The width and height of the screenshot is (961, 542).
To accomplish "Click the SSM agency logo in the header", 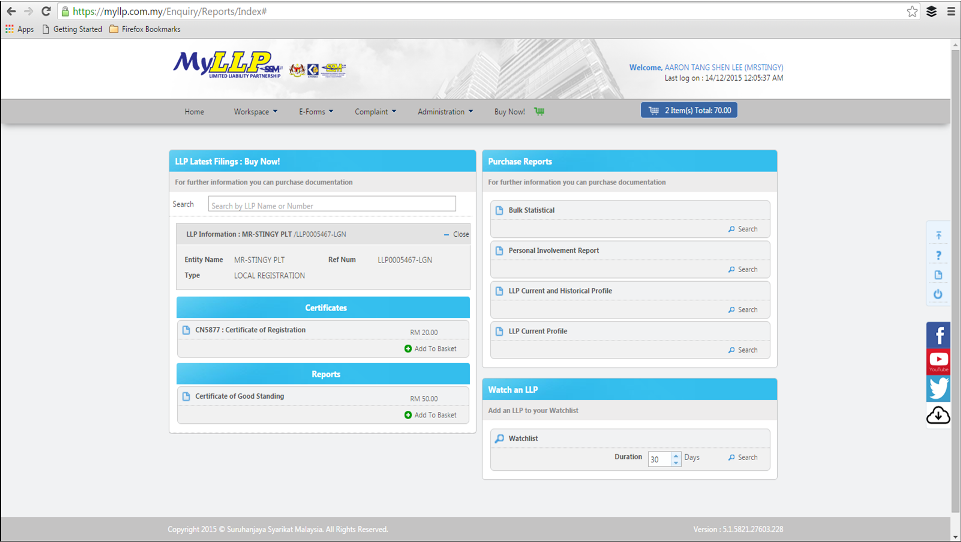I will 334,70.
